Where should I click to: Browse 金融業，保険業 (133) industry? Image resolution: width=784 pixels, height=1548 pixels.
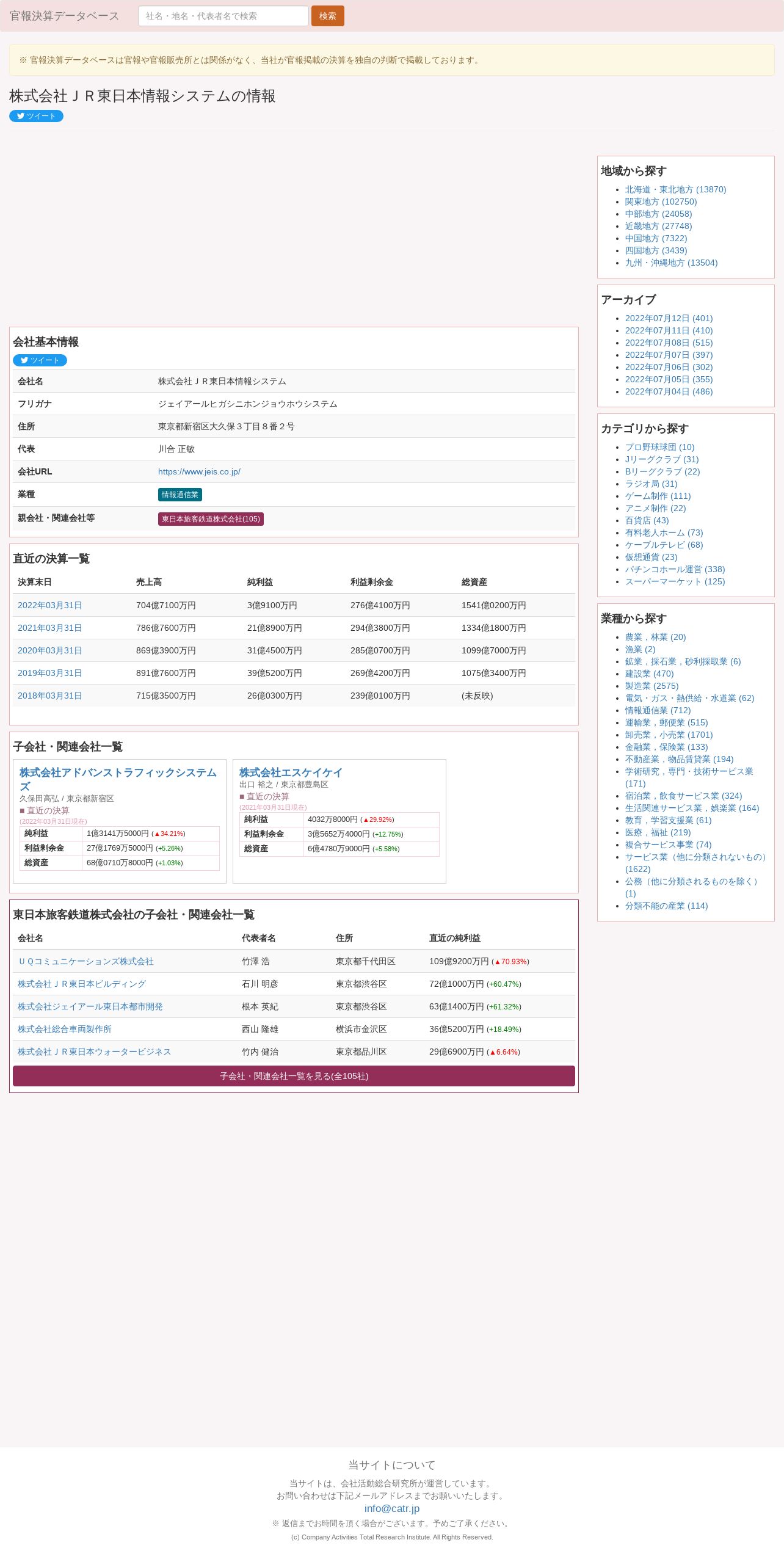(666, 747)
